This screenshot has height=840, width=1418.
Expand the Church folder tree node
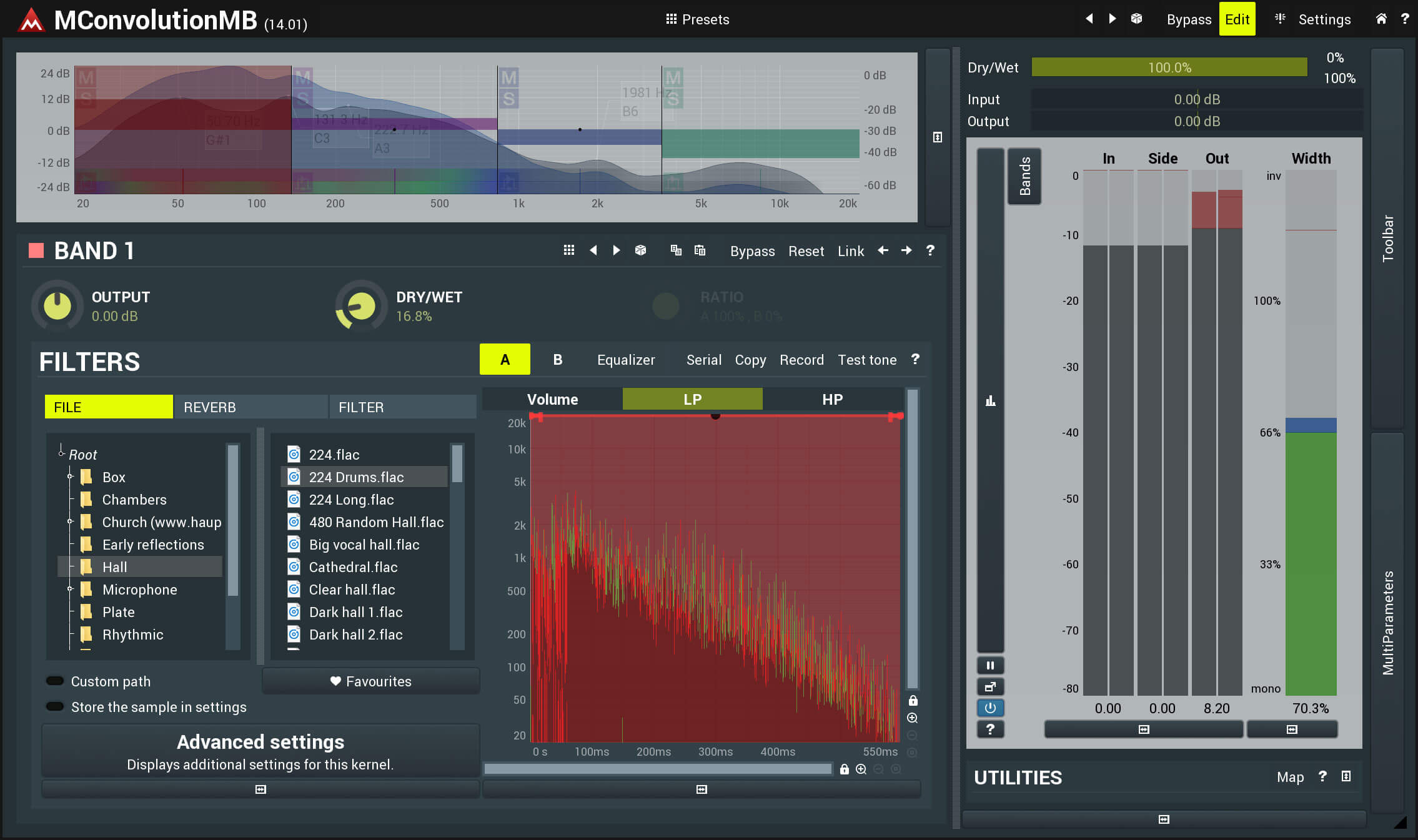click(x=70, y=521)
